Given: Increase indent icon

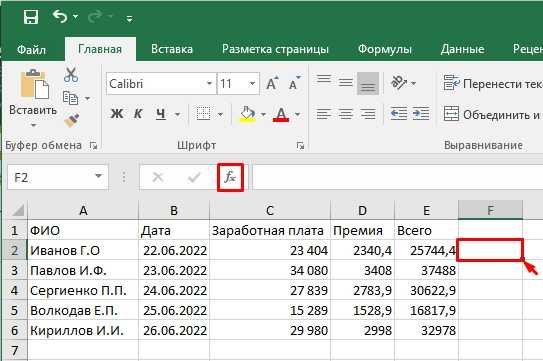Looking at the screenshot, I should click(x=421, y=114).
